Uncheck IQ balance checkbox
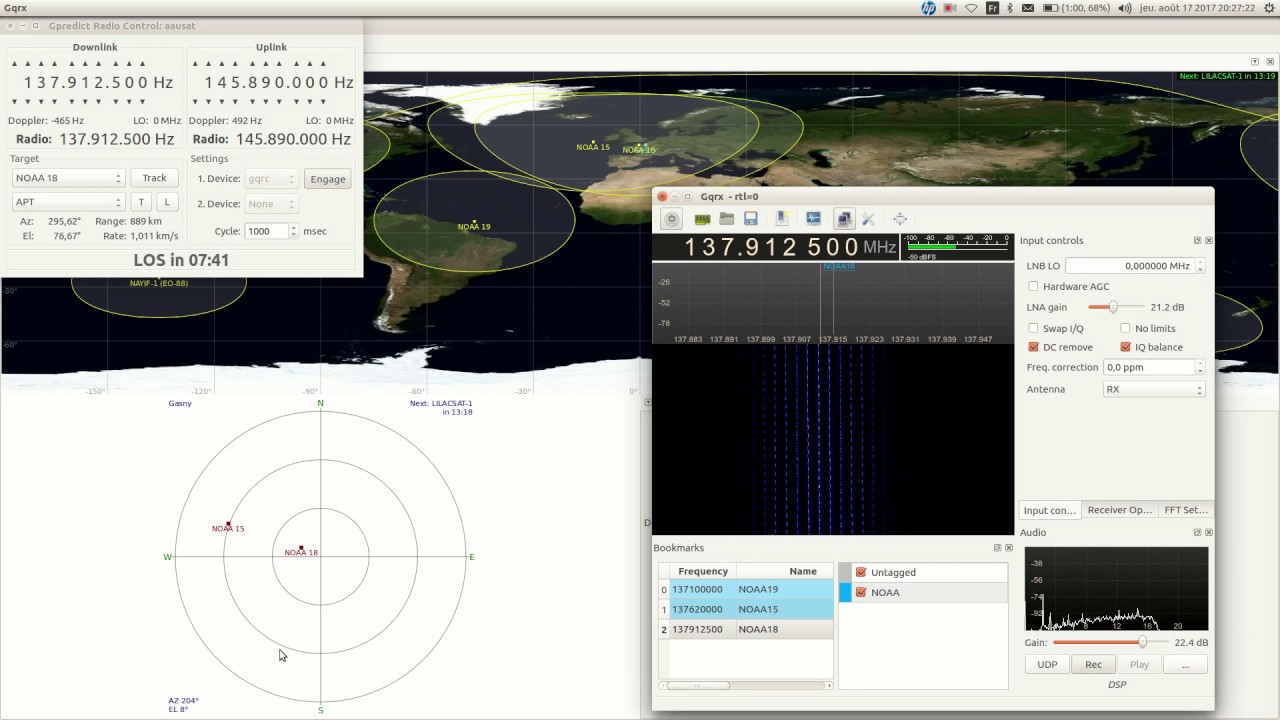Viewport: 1280px width, 720px height. [1125, 347]
